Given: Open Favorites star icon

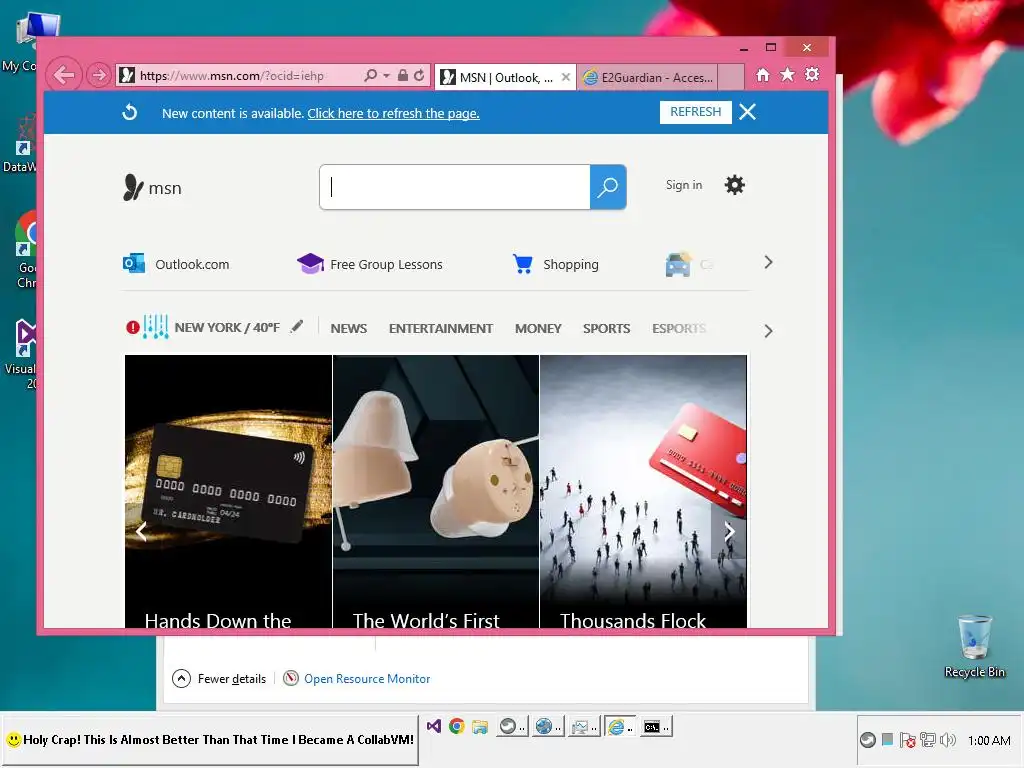Looking at the screenshot, I should coord(788,74).
